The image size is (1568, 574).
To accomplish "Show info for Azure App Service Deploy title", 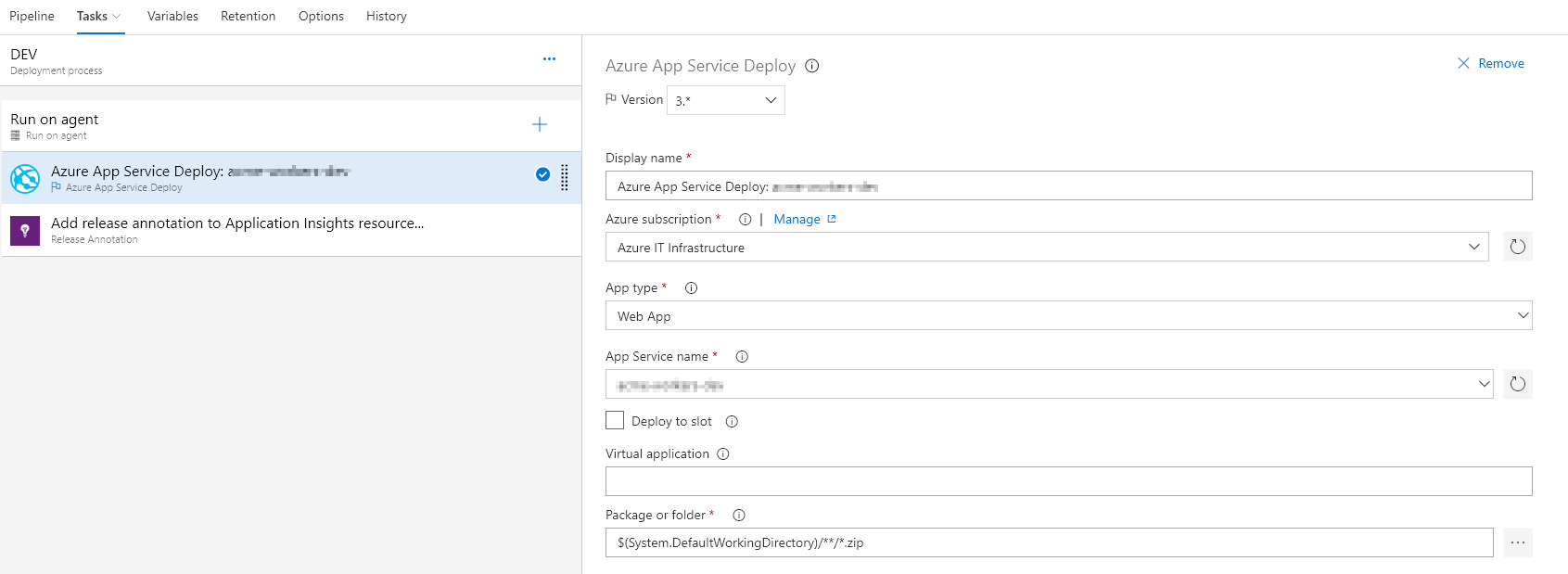I will click(x=812, y=66).
